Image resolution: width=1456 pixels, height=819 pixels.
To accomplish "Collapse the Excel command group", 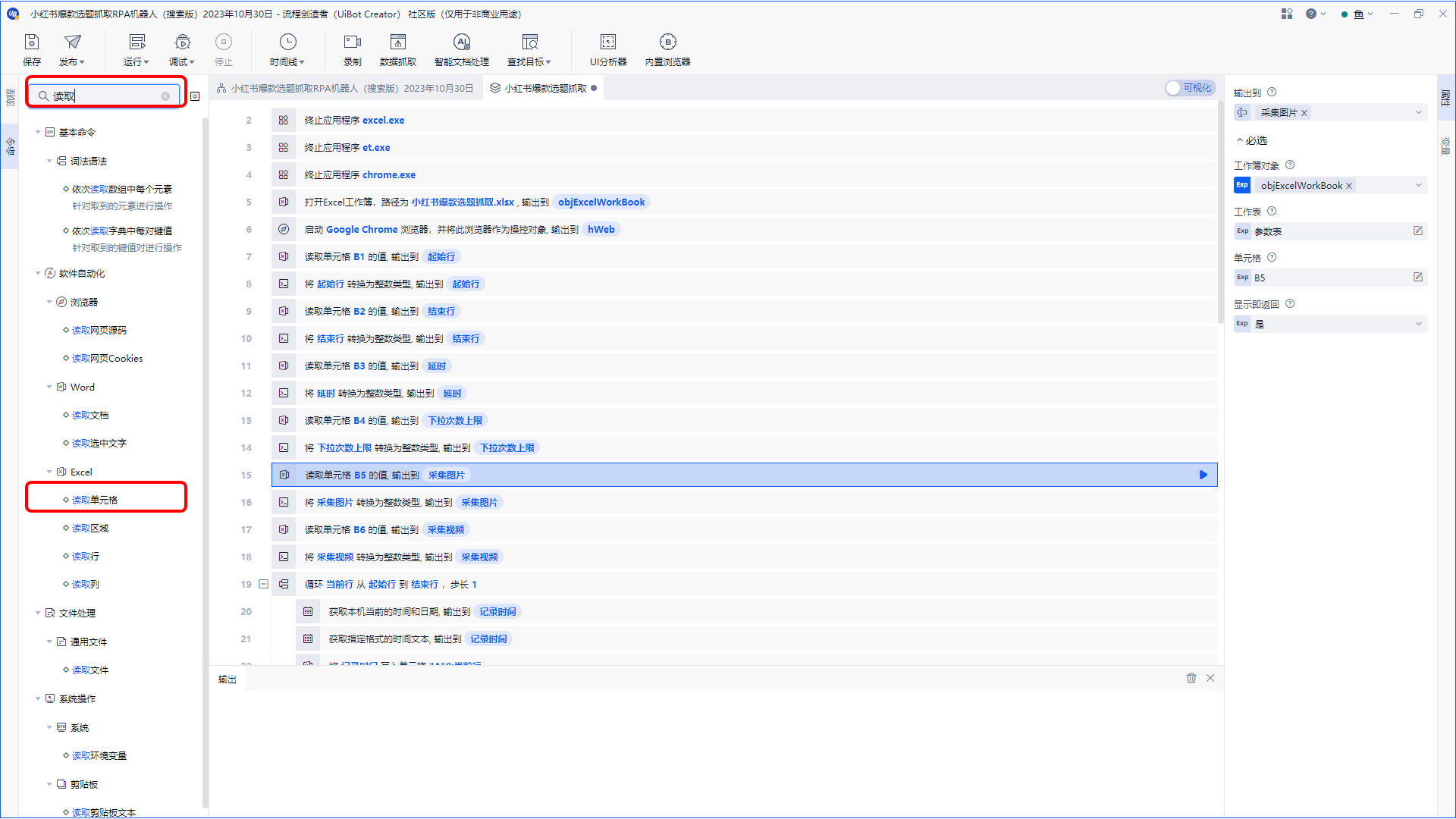I will coord(49,472).
